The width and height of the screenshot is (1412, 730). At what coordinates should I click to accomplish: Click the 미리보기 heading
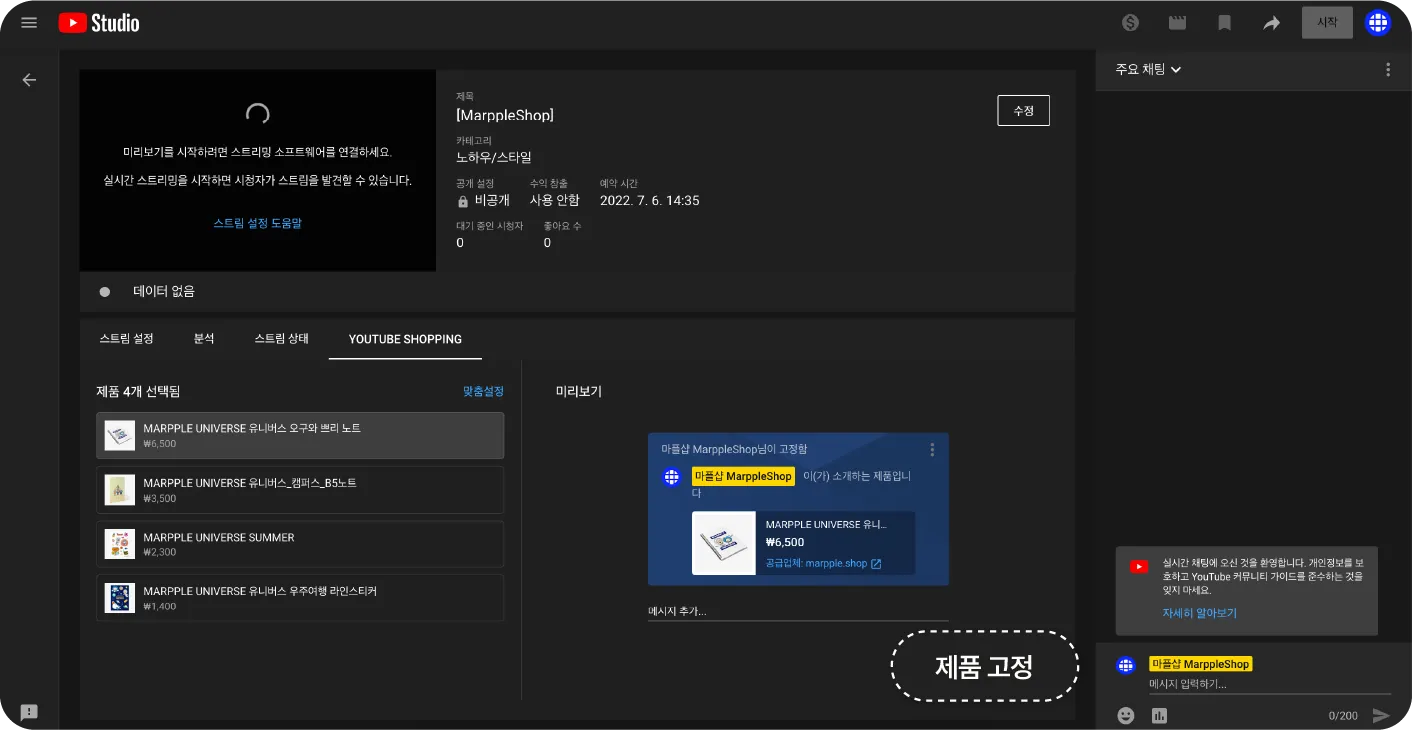[x=579, y=392]
